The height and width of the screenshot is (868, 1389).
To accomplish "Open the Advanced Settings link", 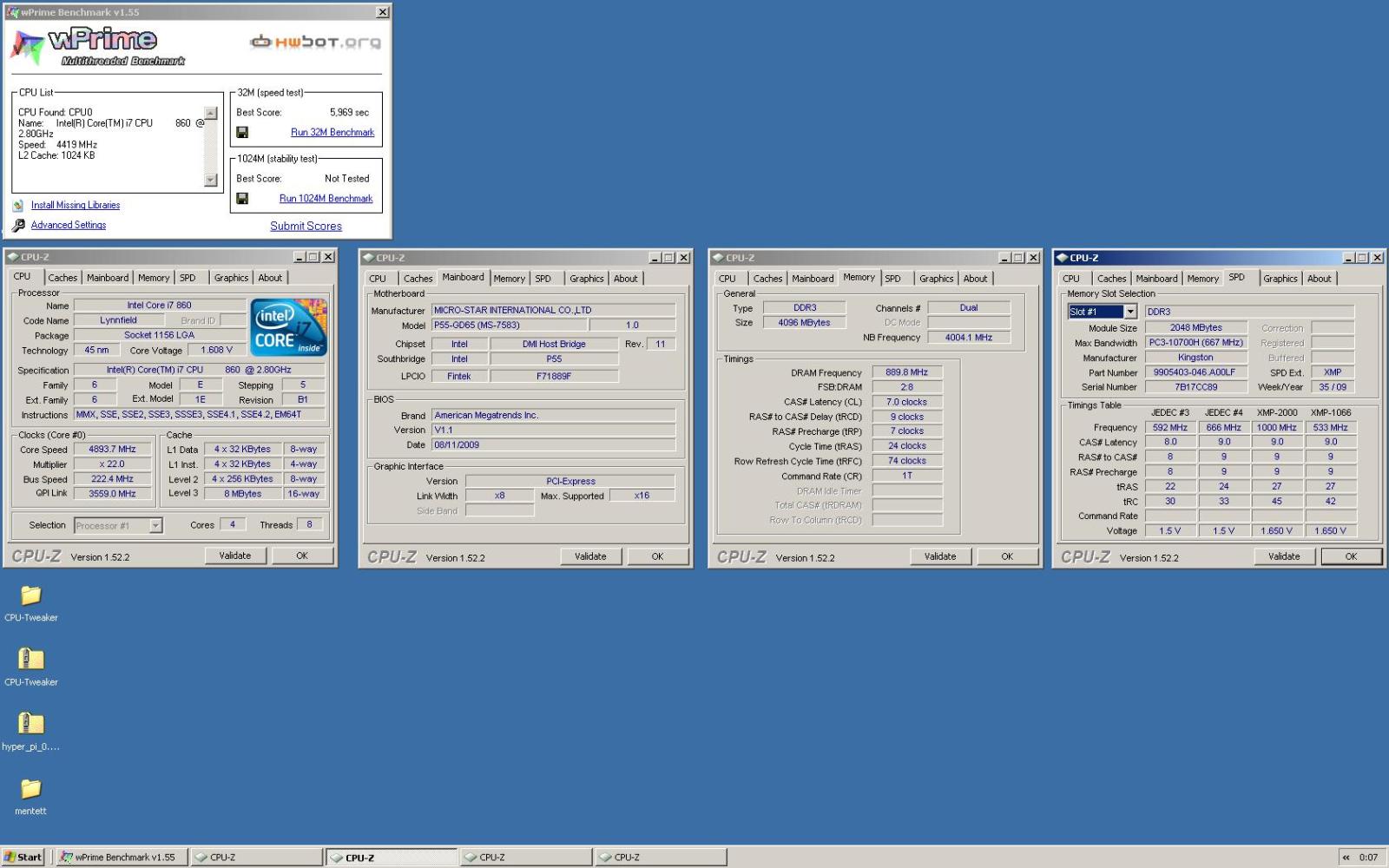I will (x=69, y=226).
